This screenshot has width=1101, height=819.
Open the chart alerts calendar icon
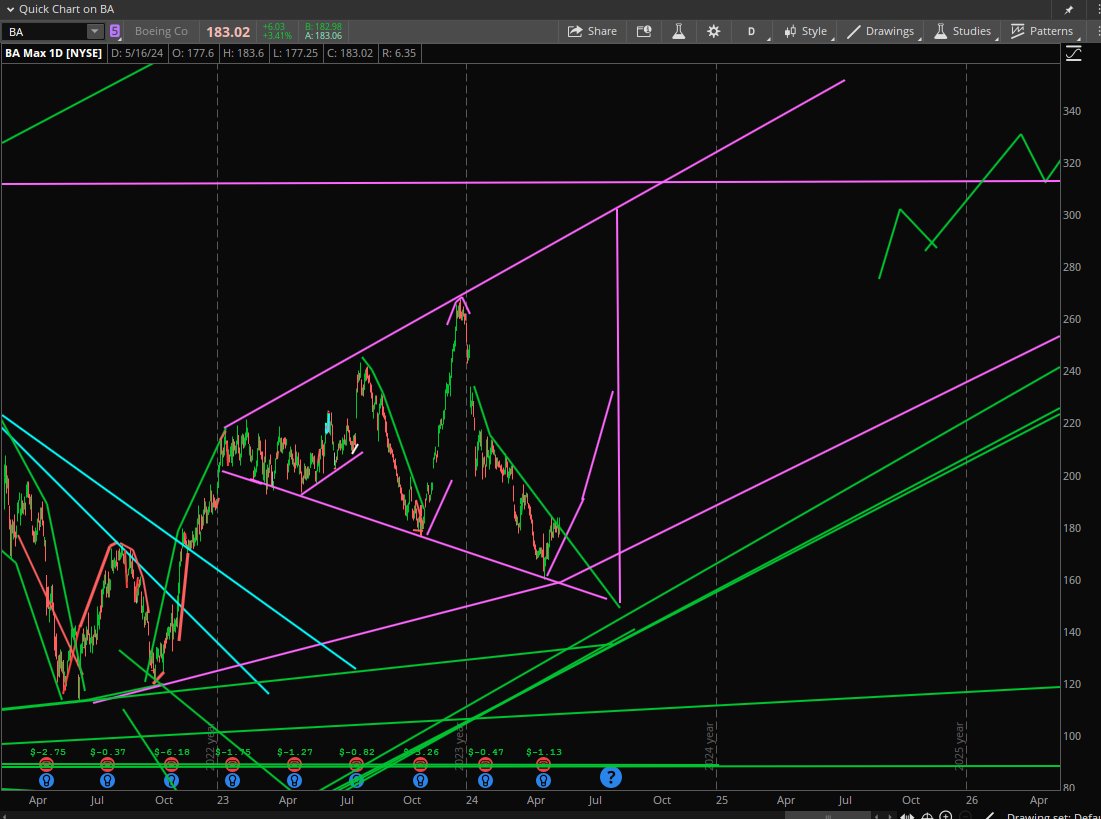click(x=643, y=31)
